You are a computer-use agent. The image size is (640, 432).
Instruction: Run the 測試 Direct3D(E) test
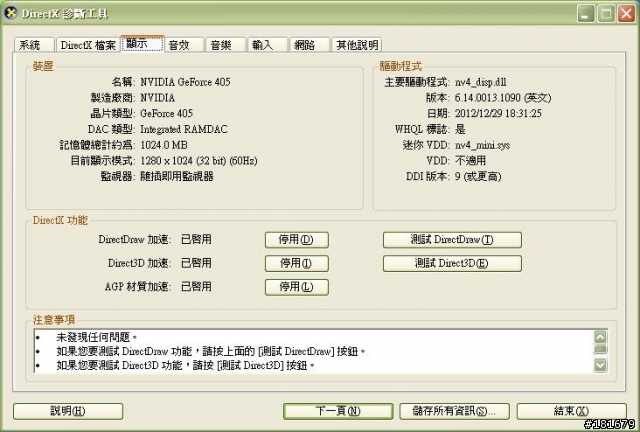[452, 263]
